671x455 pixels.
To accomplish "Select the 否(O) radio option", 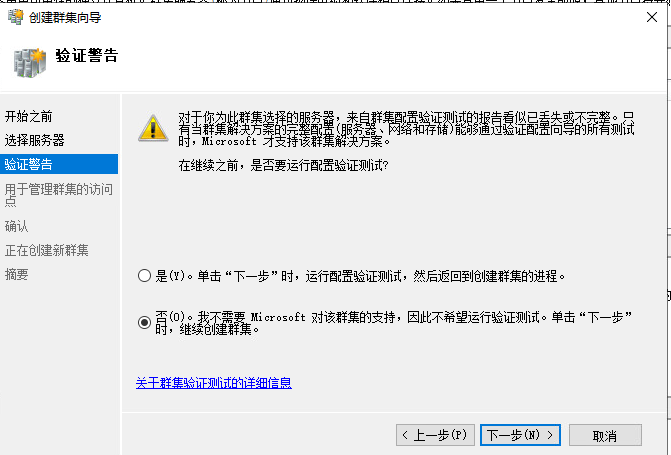I will (144, 322).
